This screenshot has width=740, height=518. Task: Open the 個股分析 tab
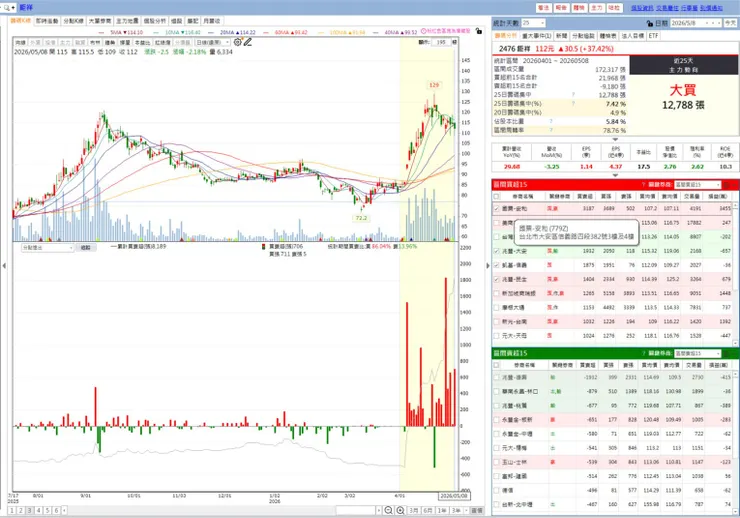(155, 21)
